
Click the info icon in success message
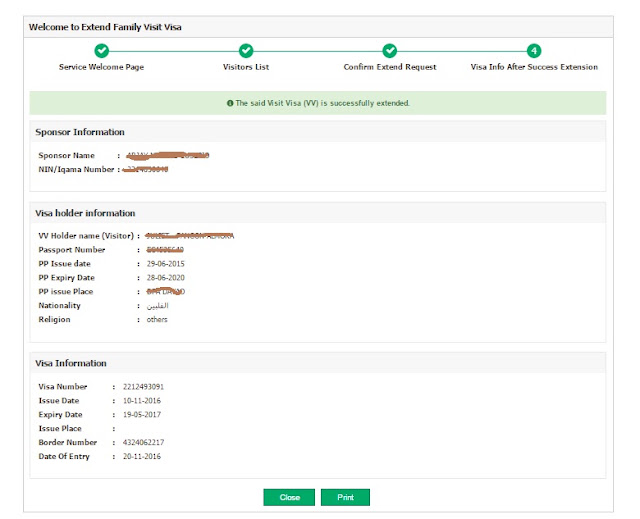(x=230, y=103)
